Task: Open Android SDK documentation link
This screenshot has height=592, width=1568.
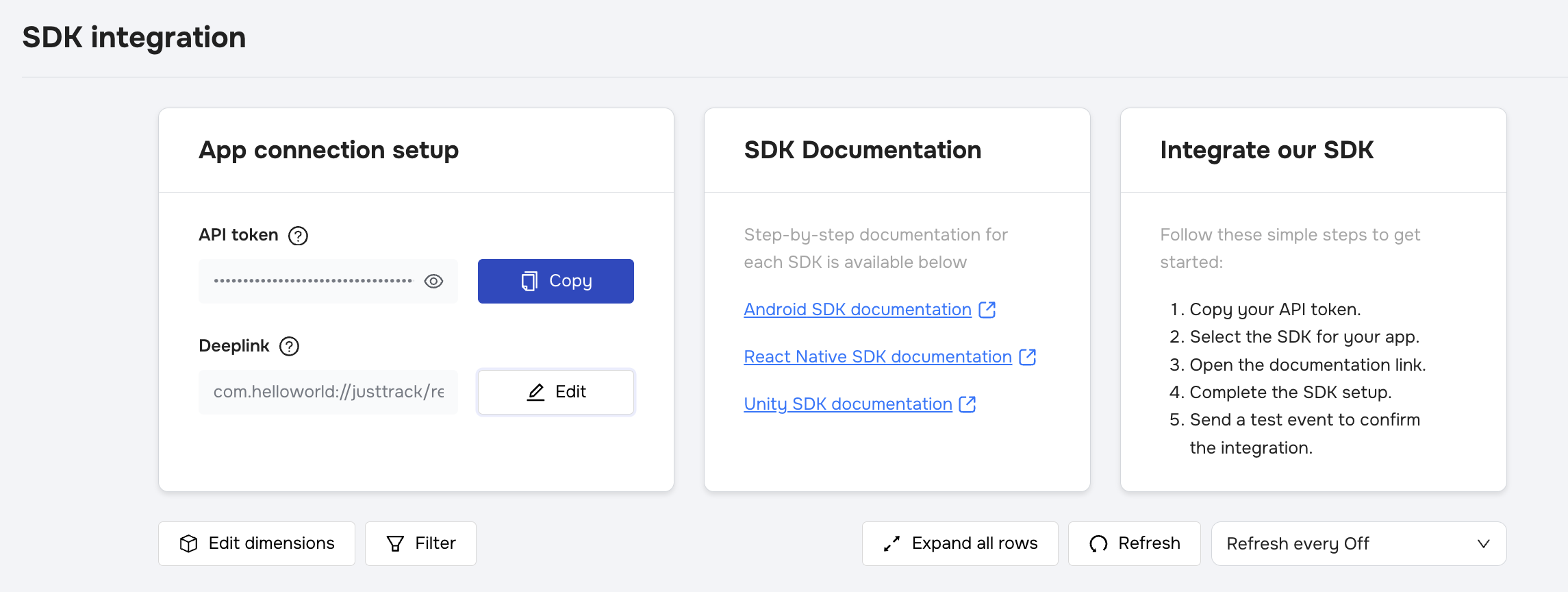Action: (x=857, y=310)
